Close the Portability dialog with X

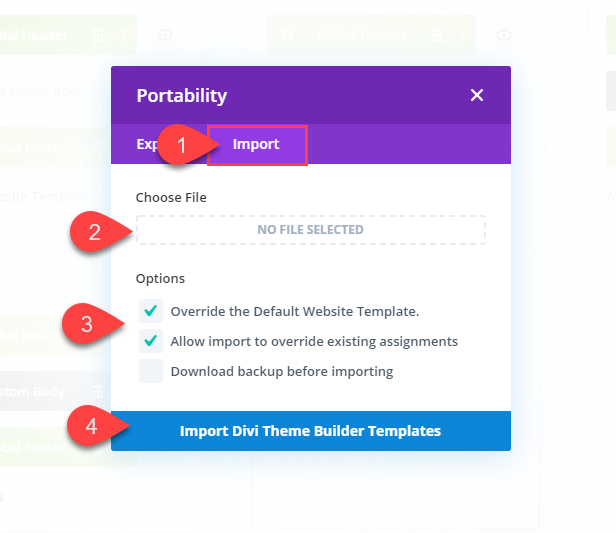(477, 95)
